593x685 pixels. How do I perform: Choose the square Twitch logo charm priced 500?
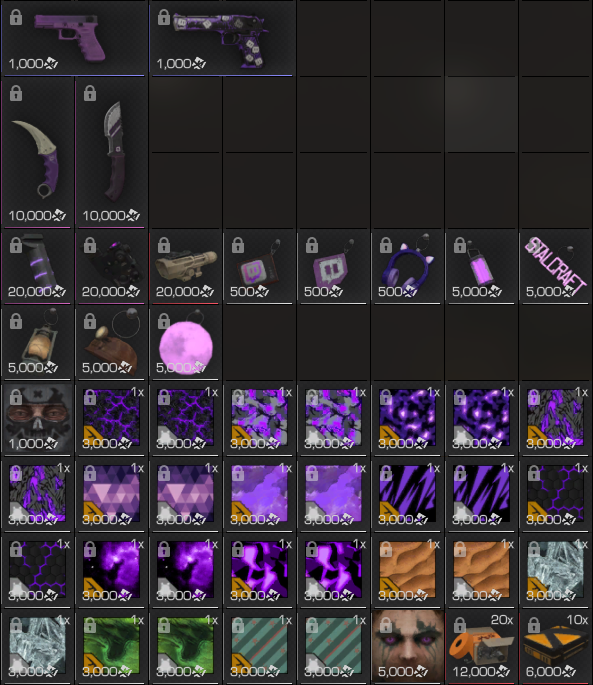coord(259,266)
